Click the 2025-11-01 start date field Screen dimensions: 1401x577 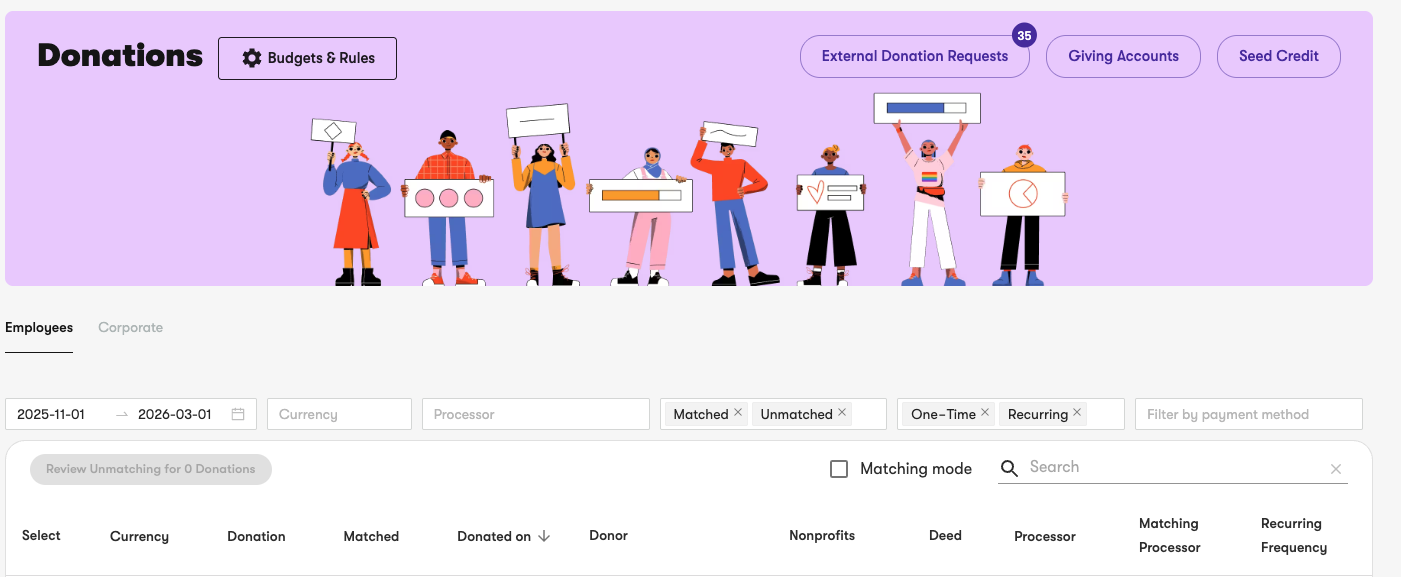coord(51,414)
